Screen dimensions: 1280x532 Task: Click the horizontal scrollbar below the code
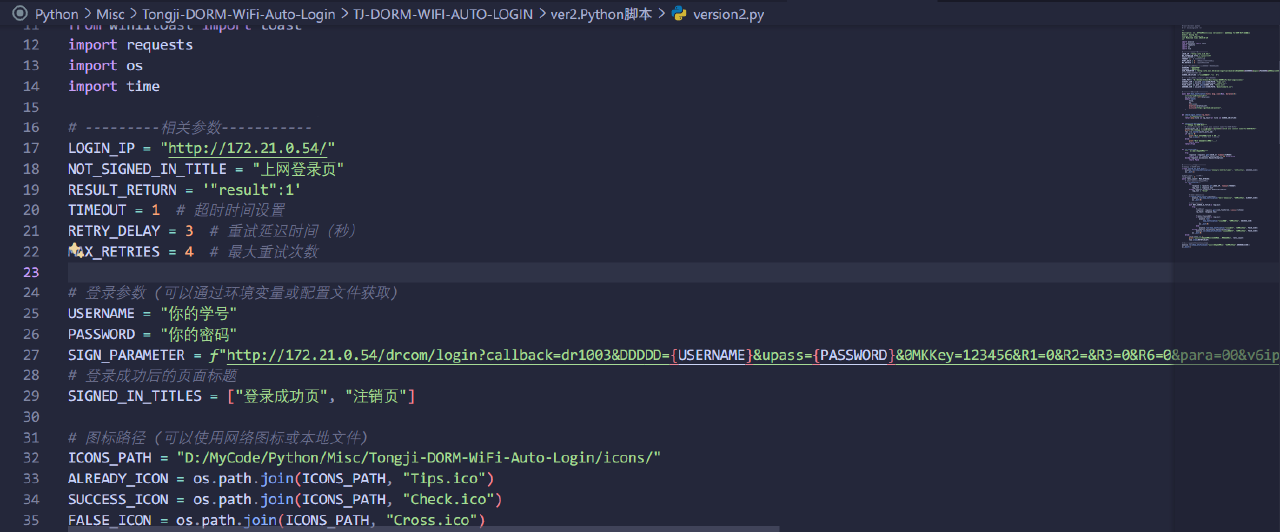point(400,527)
